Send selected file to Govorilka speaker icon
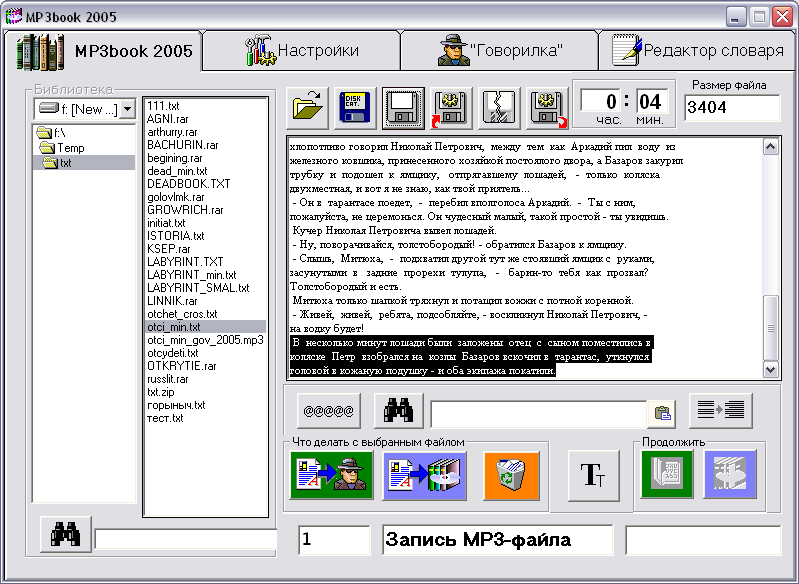799x584 pixels. (332, 475)
